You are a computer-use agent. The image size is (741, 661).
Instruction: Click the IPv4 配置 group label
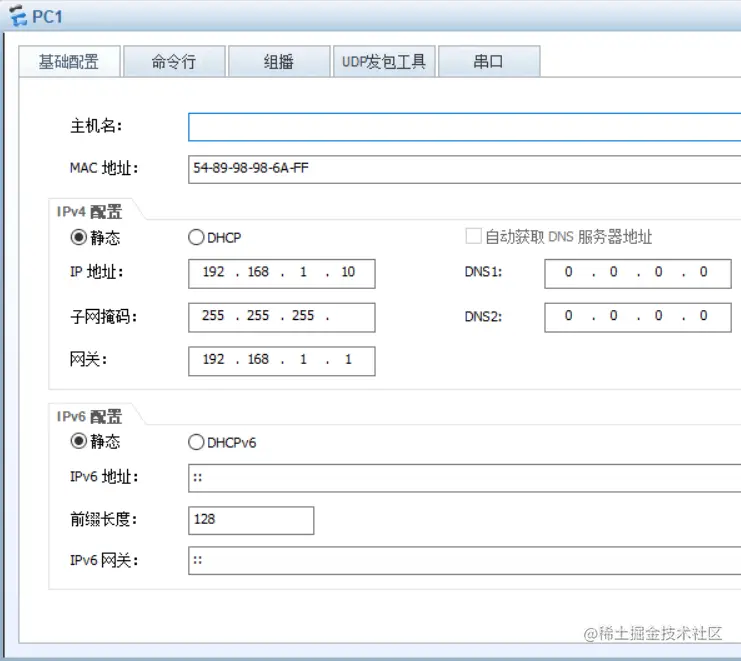(89, 212)
